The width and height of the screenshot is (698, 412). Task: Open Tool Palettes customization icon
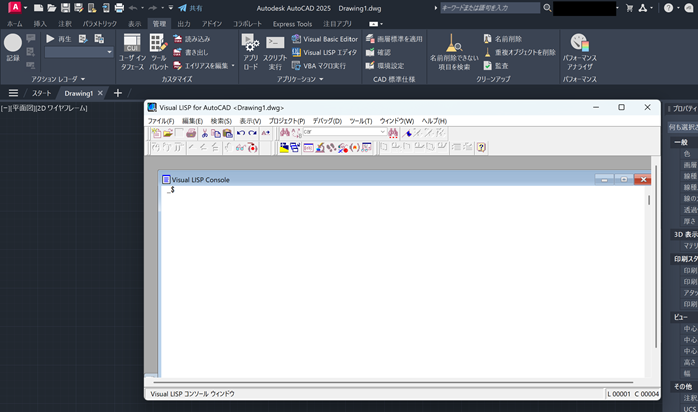coord(158,49)
